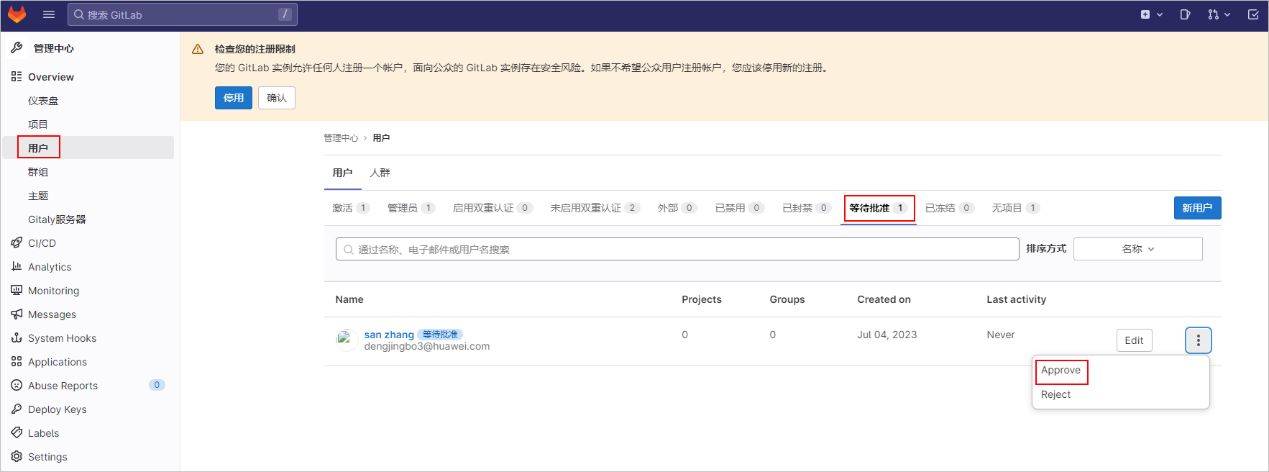Click the blue 停用 button in warning banner
The width and height of the screenshot is (1269, 472).
coord(233,98)
